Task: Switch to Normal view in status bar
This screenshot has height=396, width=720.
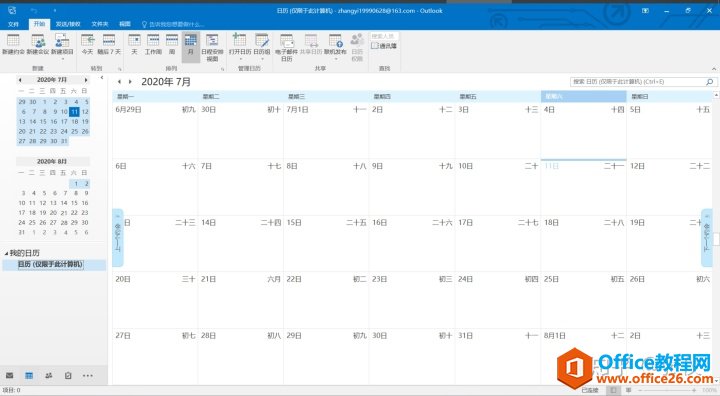Action: [613, 390]
